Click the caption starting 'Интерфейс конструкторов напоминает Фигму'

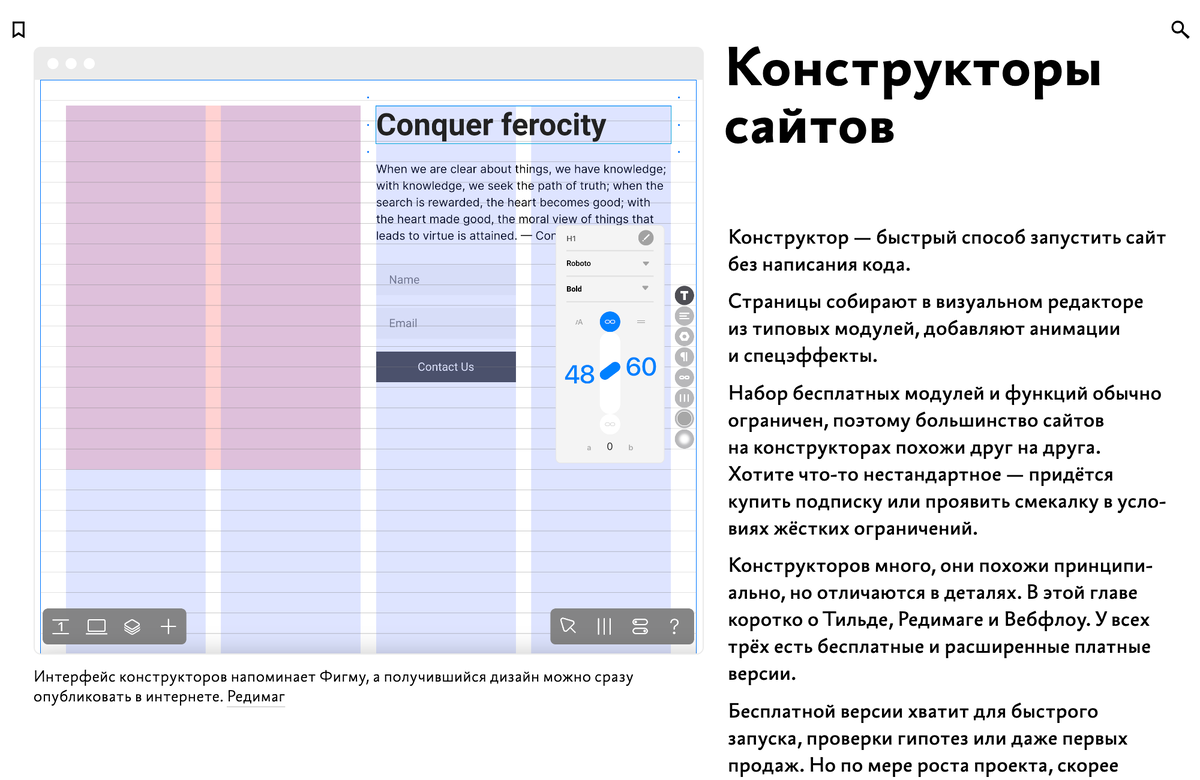[333, 687]
